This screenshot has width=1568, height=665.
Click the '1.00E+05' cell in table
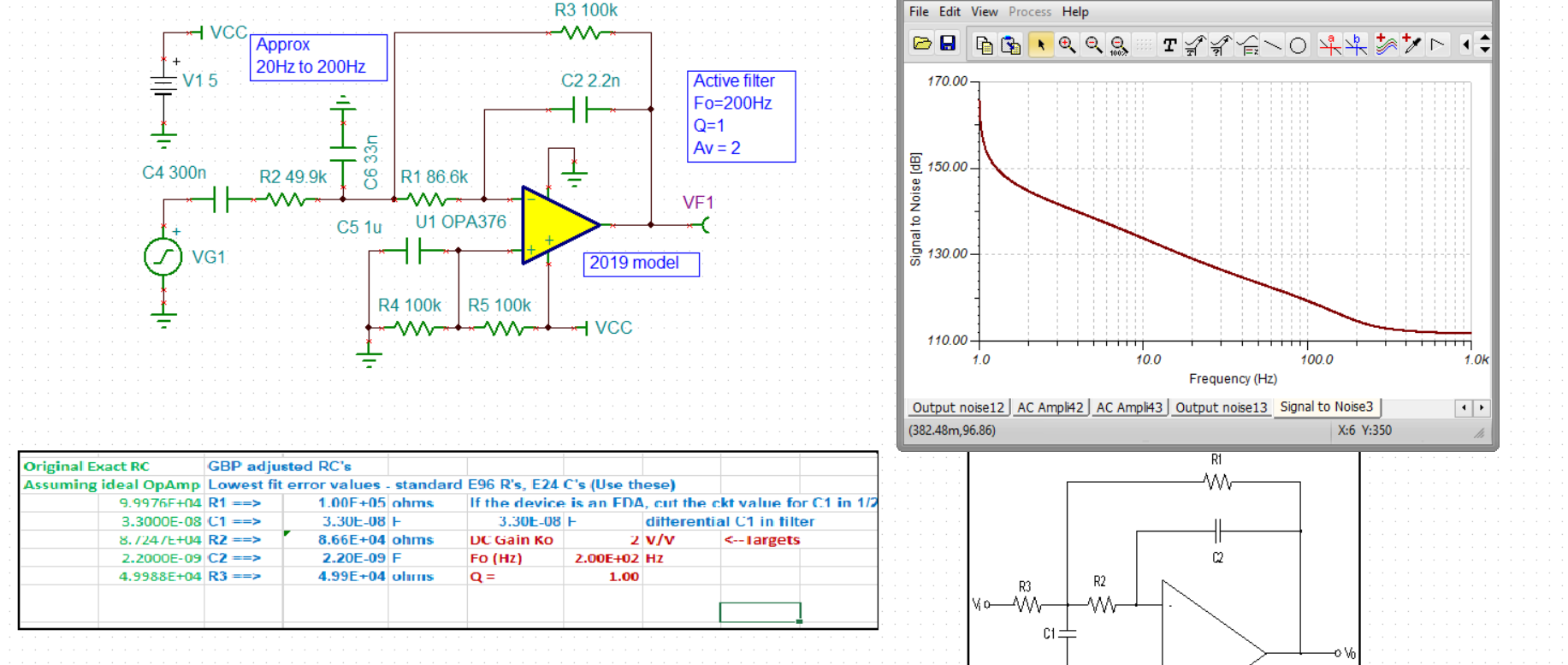336,502
